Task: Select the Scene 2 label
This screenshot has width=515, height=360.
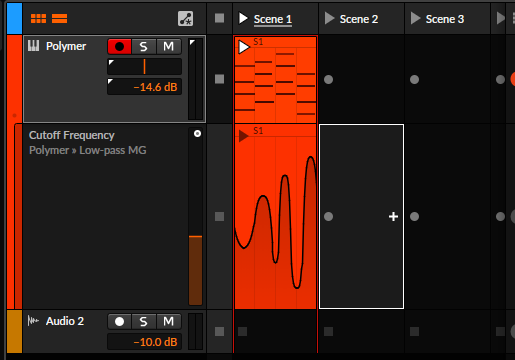Action: (359, 19)
